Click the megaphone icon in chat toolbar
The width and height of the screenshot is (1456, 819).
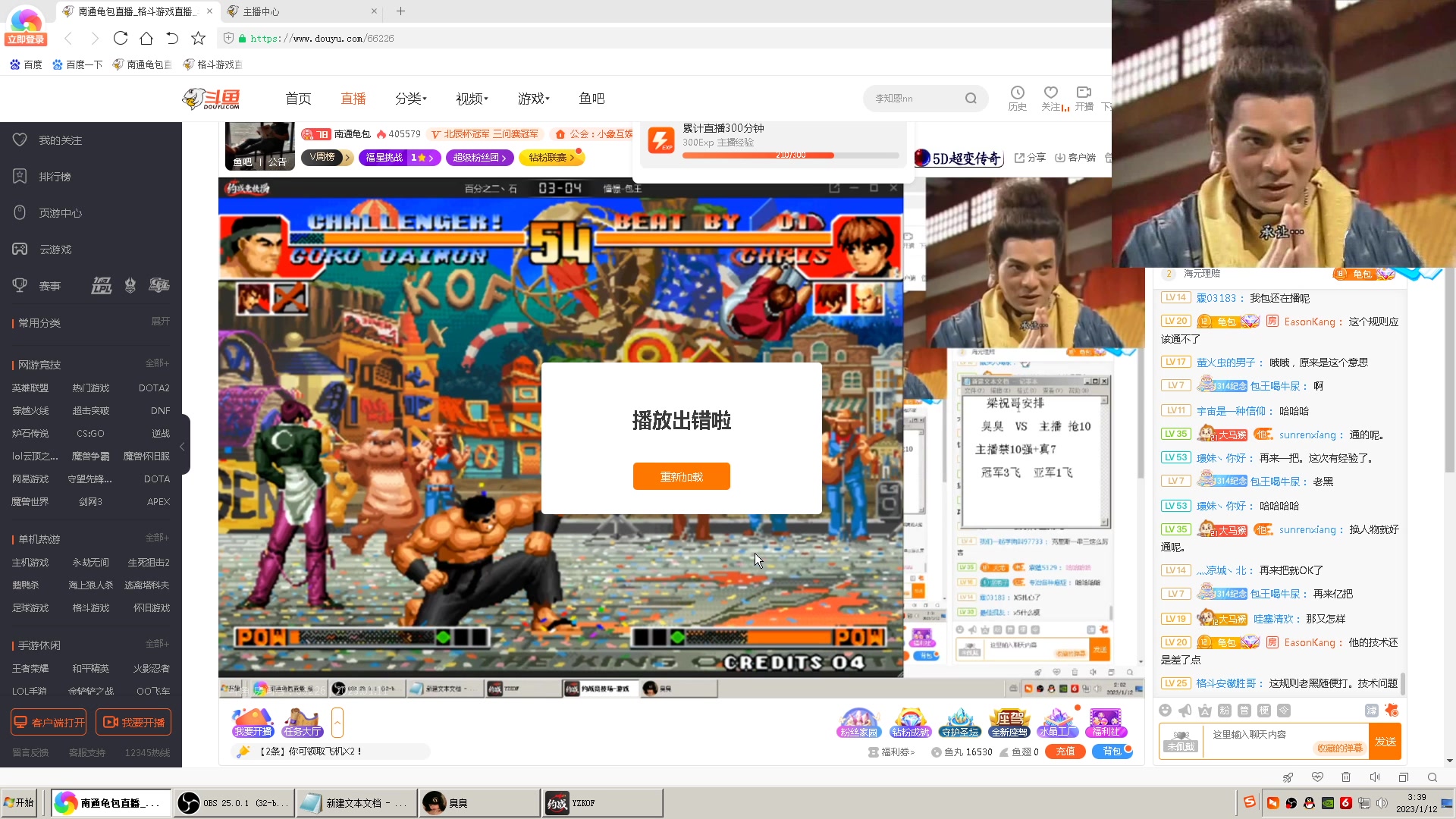(x=1185, y=710)
